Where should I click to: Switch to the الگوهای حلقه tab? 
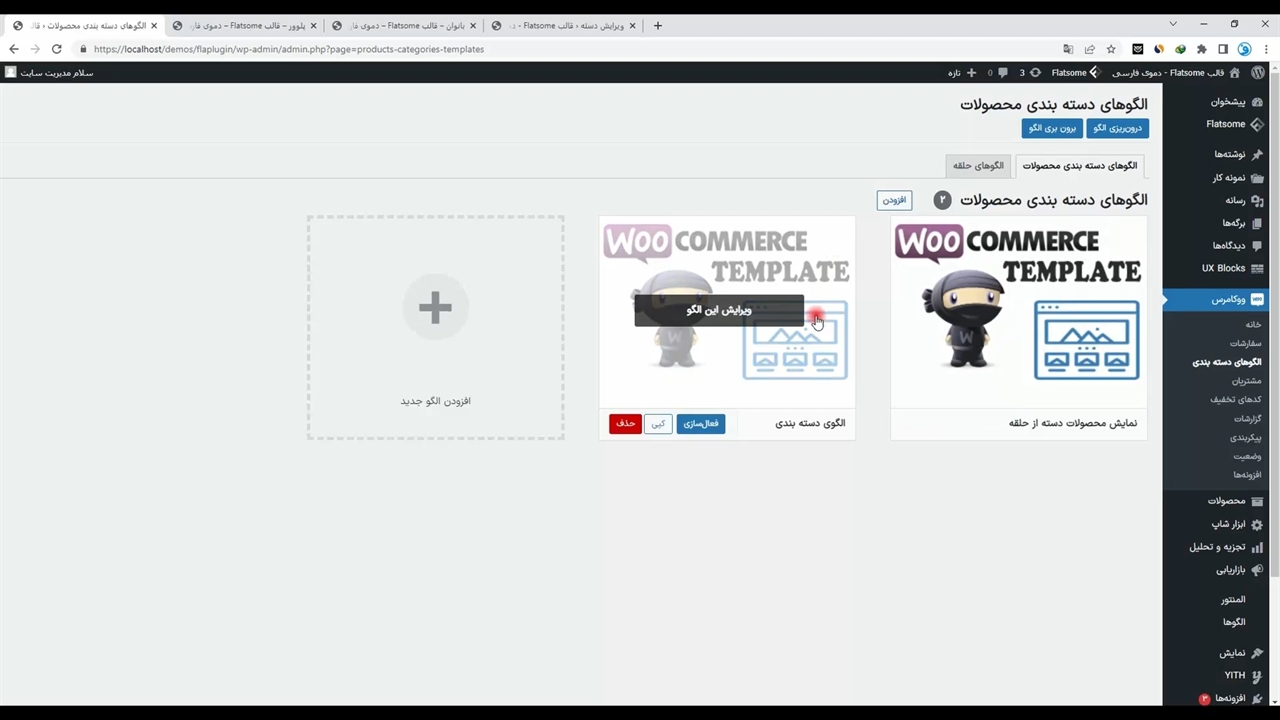[x=978, y=166]
